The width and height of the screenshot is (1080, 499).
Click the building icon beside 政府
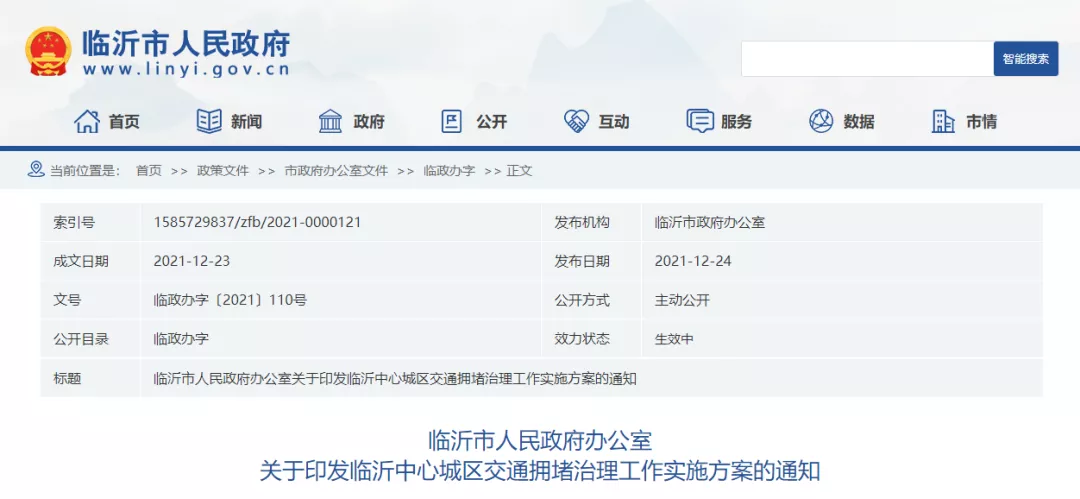point(331,121)
